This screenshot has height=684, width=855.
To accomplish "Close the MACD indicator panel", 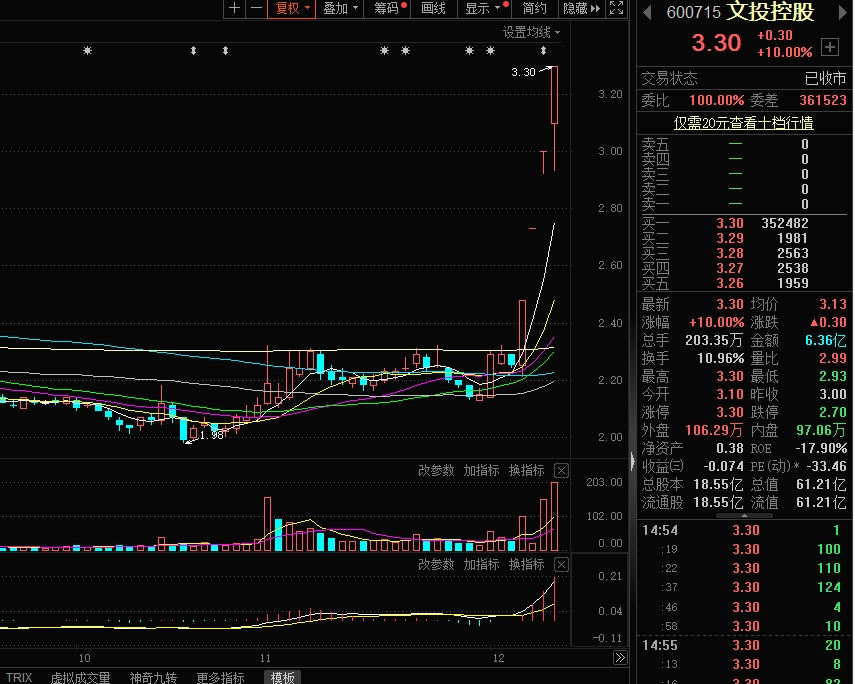I will [561, 565].
